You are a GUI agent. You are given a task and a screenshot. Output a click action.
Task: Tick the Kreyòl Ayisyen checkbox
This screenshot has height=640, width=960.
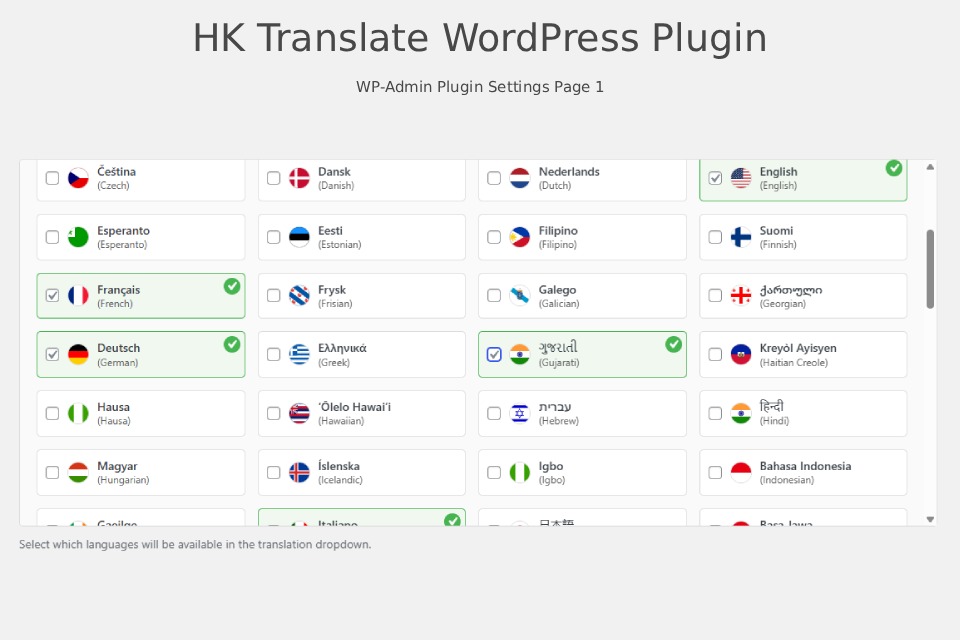715,355
